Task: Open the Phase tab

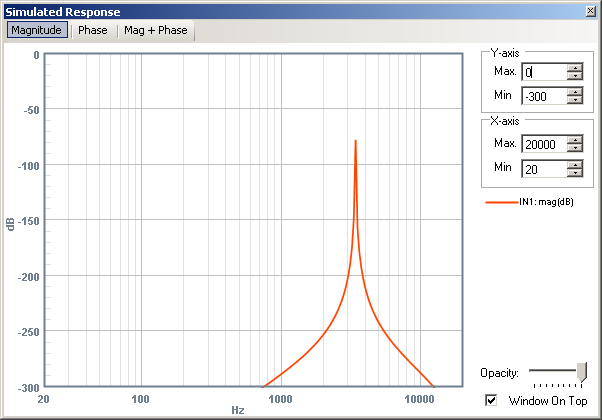Action: tap(93, 30)
